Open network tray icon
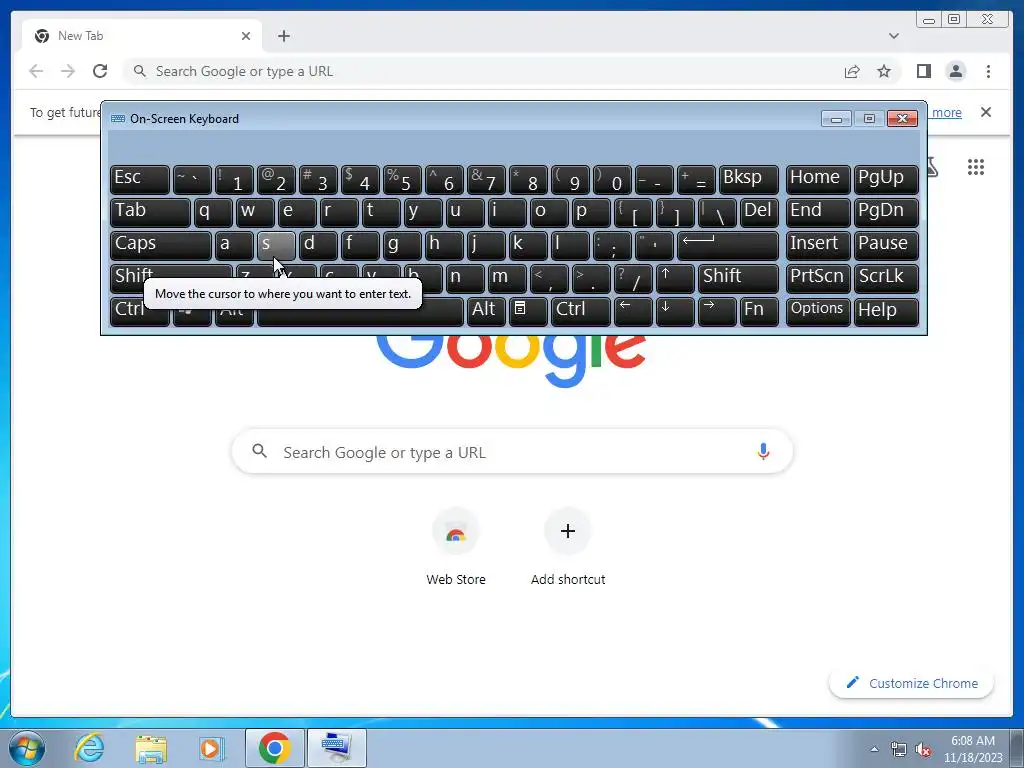The image size is (1024, 768). (x=899, y=750)
